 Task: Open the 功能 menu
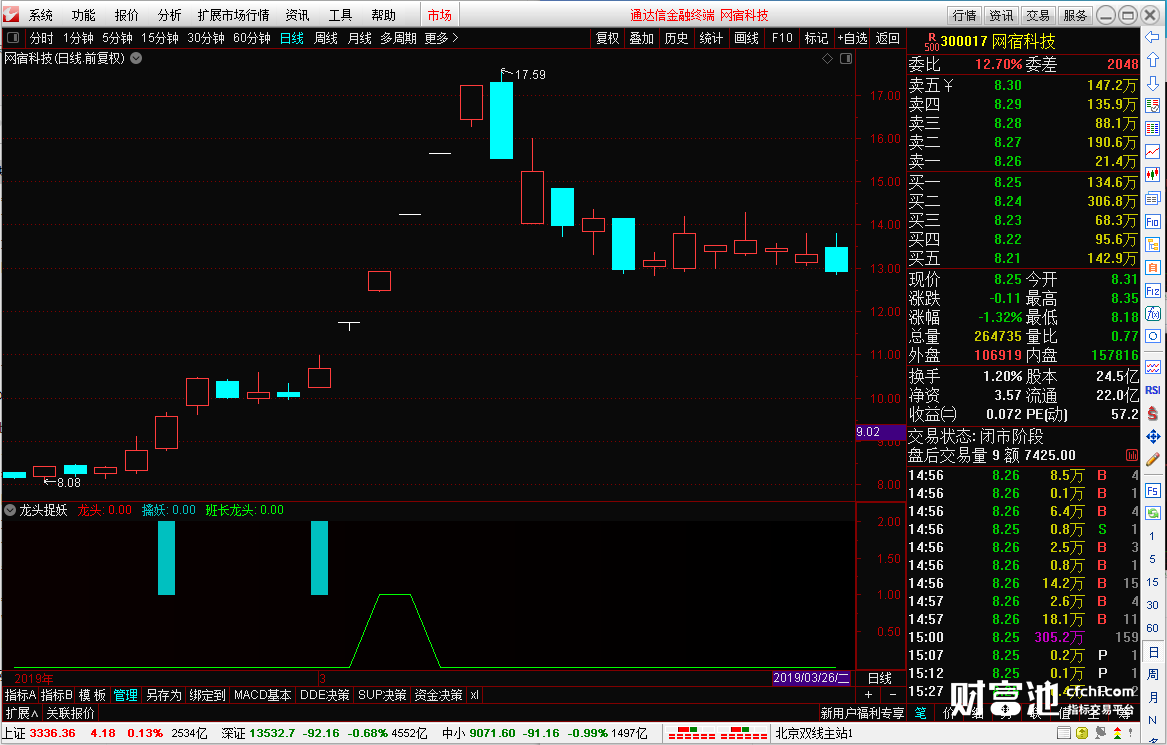(x=83, y=15)
